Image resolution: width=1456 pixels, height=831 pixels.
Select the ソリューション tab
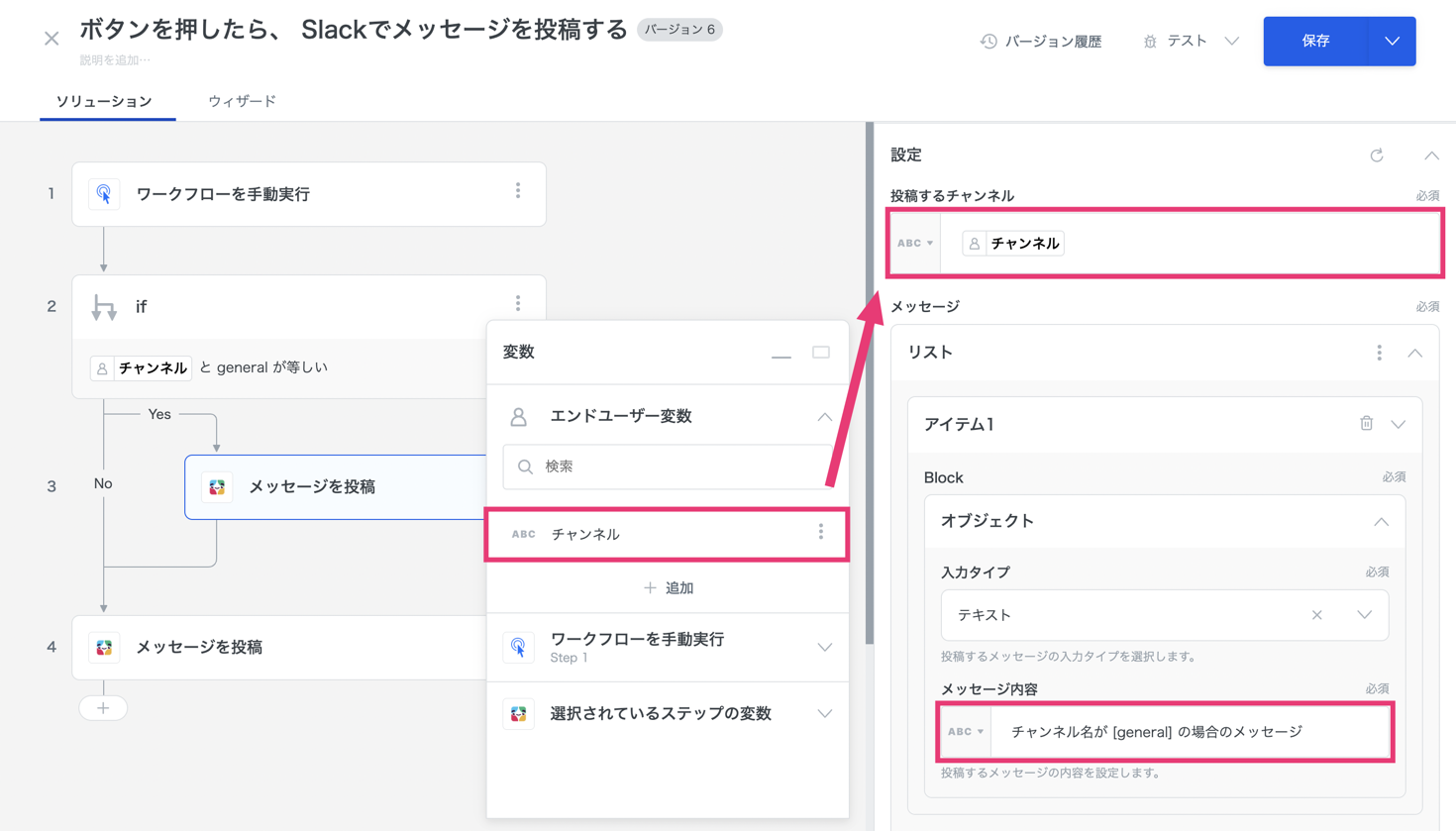click(x=104, y=101)
